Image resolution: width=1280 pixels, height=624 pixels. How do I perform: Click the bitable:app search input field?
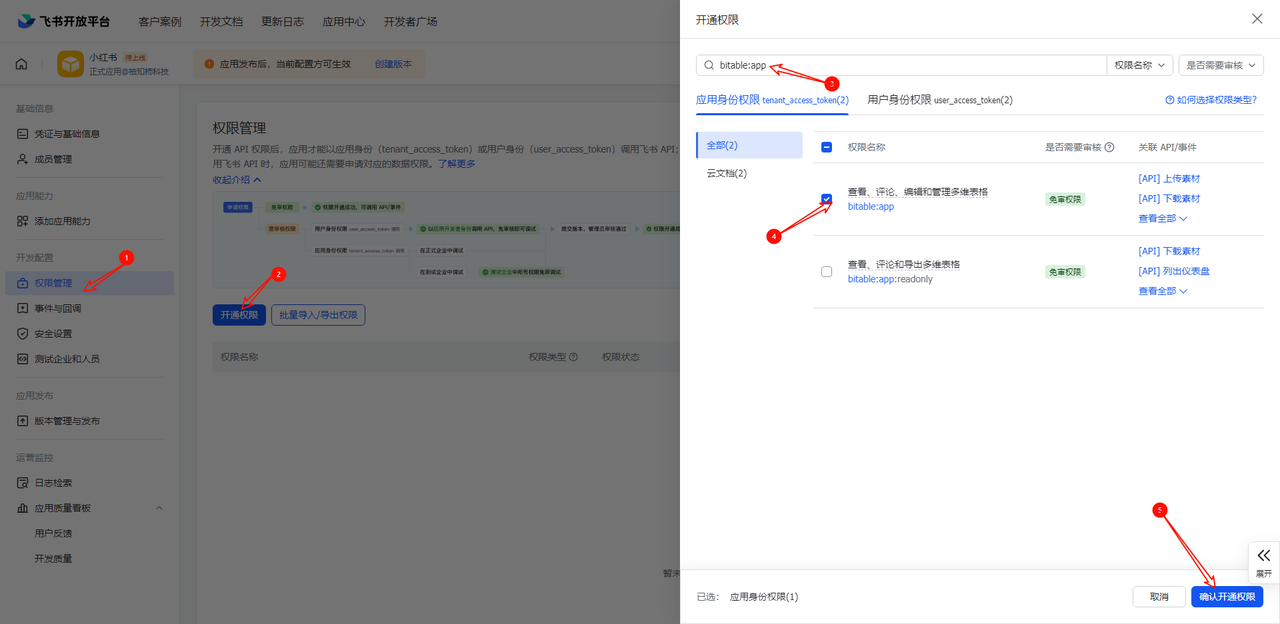[900, 65]
